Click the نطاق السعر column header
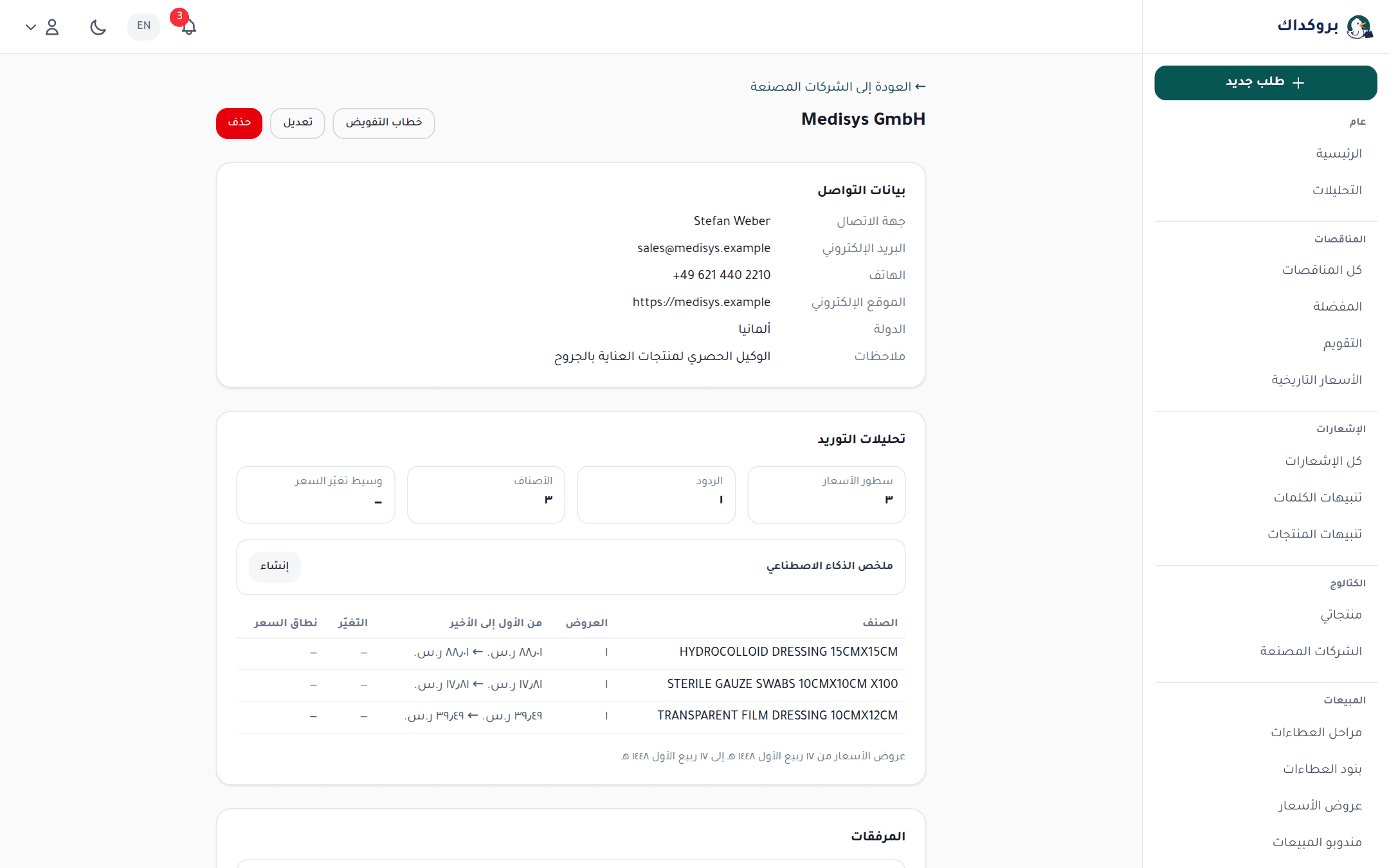 pos(286,623)
